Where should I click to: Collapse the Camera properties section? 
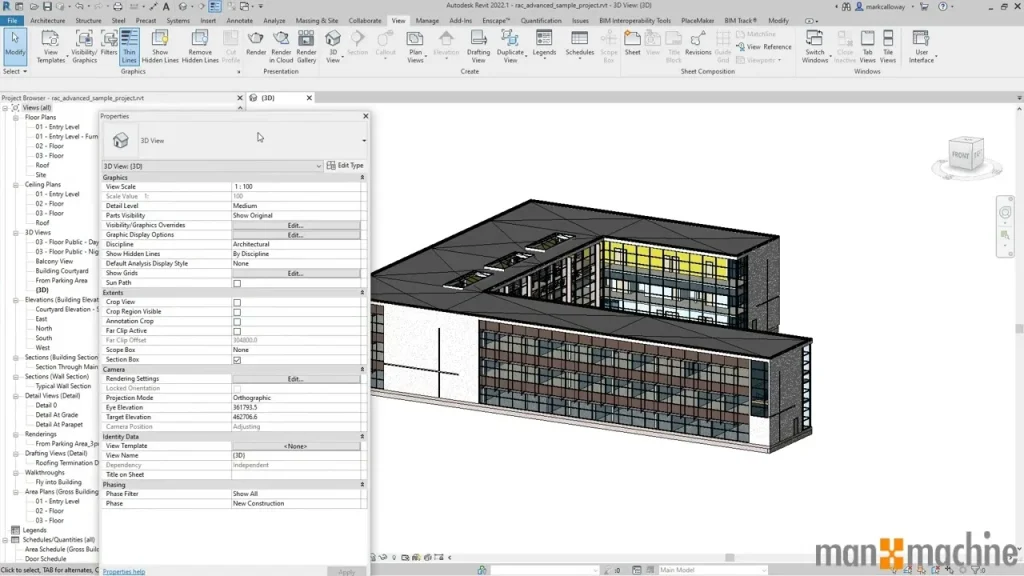coord(362,370)
